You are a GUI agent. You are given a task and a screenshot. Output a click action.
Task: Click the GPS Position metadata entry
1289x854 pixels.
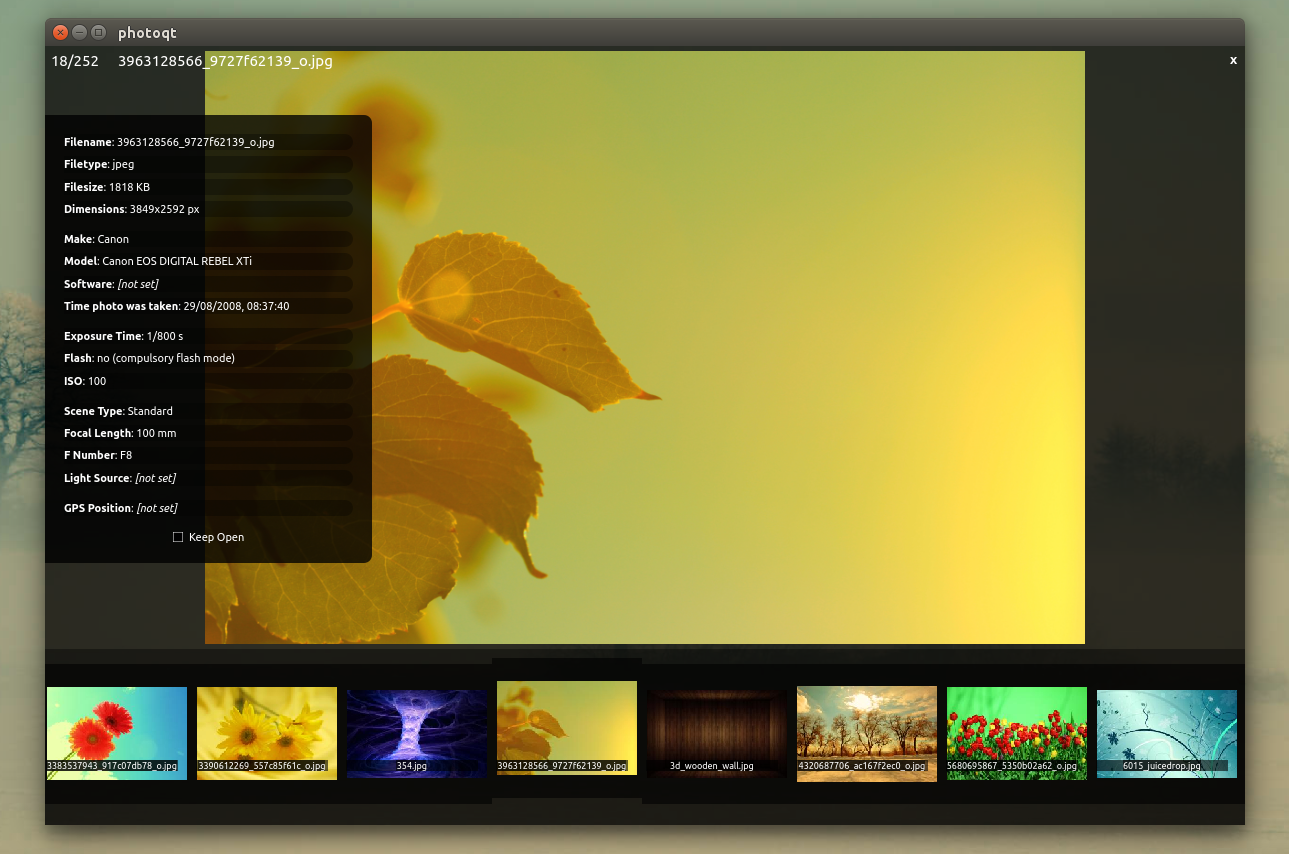208,508
